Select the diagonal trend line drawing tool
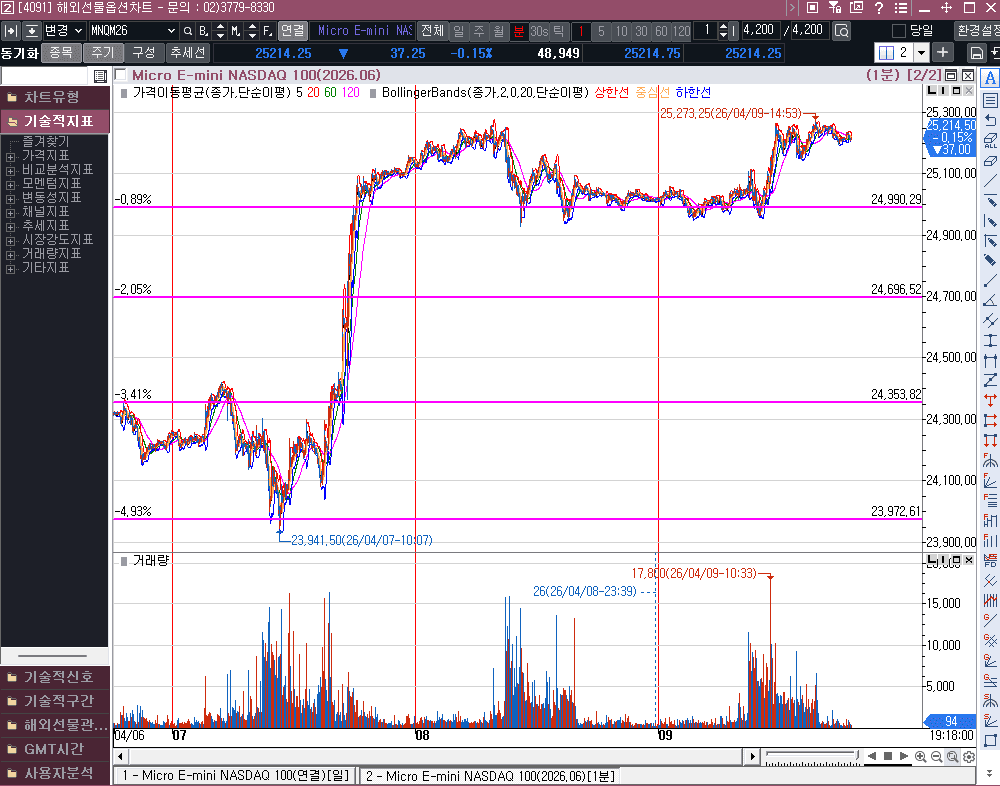Viewport: 1000px width, 786px height. [990, 180]
